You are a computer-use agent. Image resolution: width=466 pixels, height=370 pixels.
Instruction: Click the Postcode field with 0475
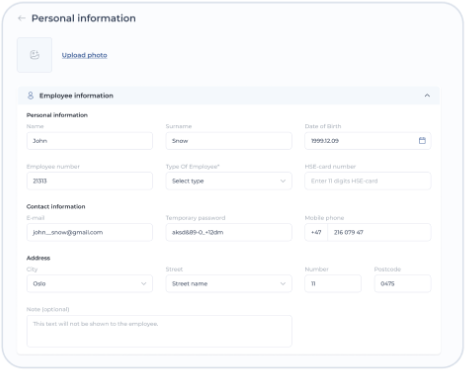(x=403, y=284)
